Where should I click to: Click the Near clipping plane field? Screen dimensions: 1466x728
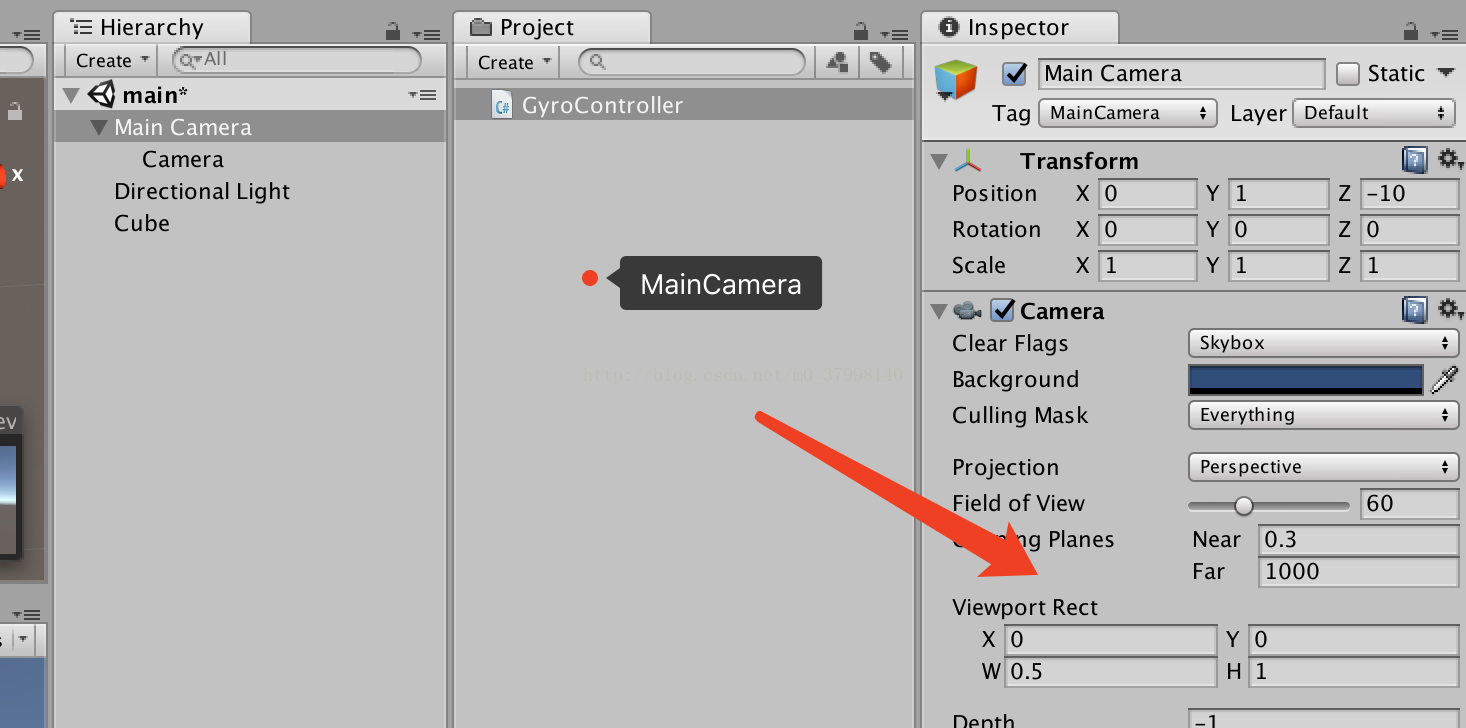pyautogui.click(x=1358, y=540)
